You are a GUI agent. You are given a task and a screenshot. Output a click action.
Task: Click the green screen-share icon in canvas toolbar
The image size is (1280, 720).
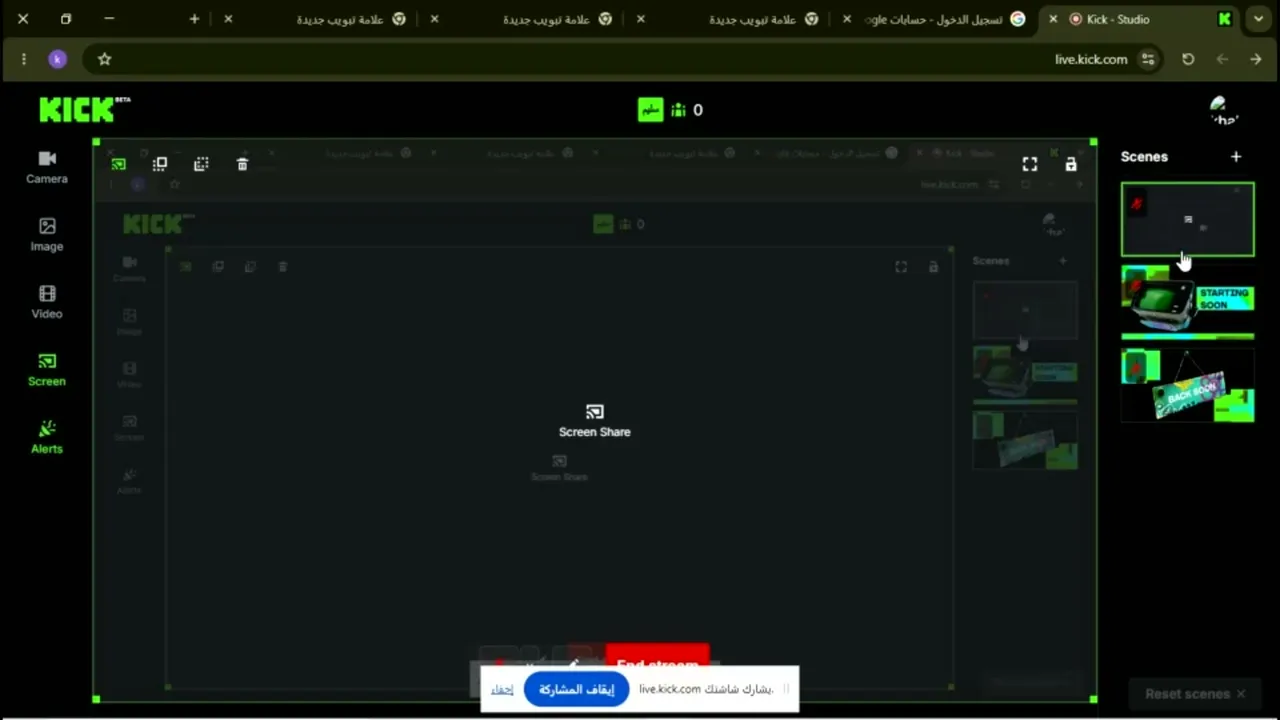click(x=119, y=164)
